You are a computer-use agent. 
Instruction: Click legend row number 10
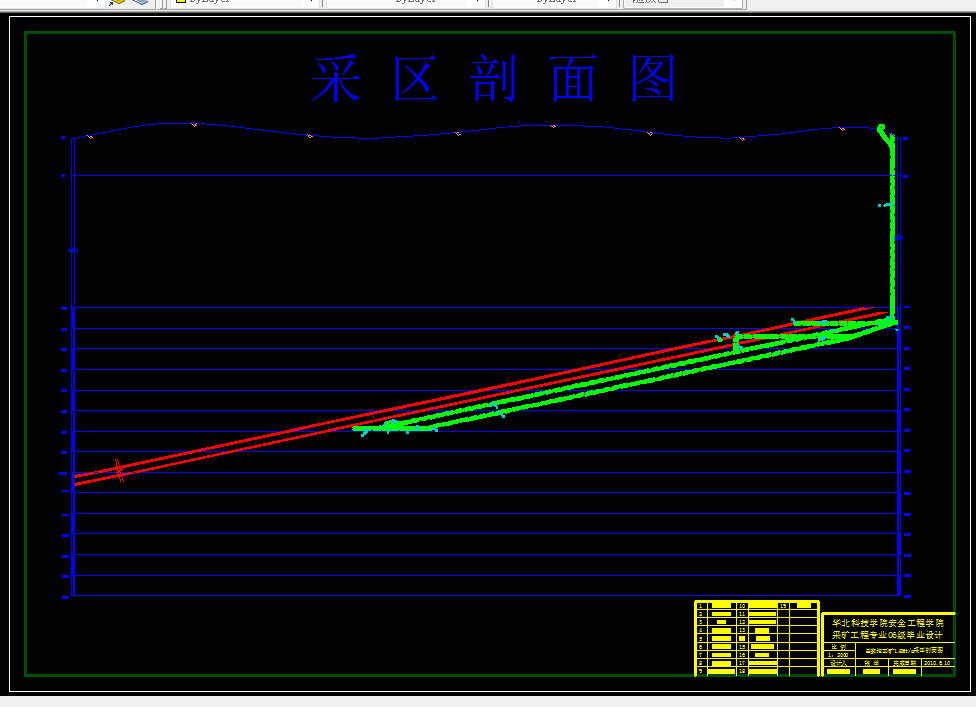tap(742, 606)
